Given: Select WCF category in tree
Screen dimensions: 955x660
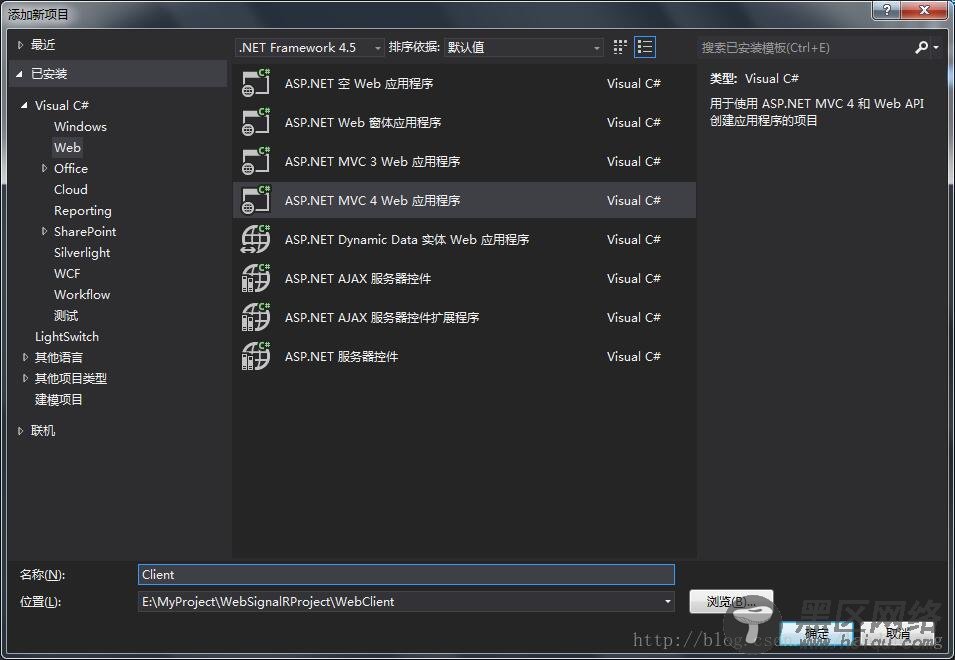Looking at the screenshot, I should point(67,273).
